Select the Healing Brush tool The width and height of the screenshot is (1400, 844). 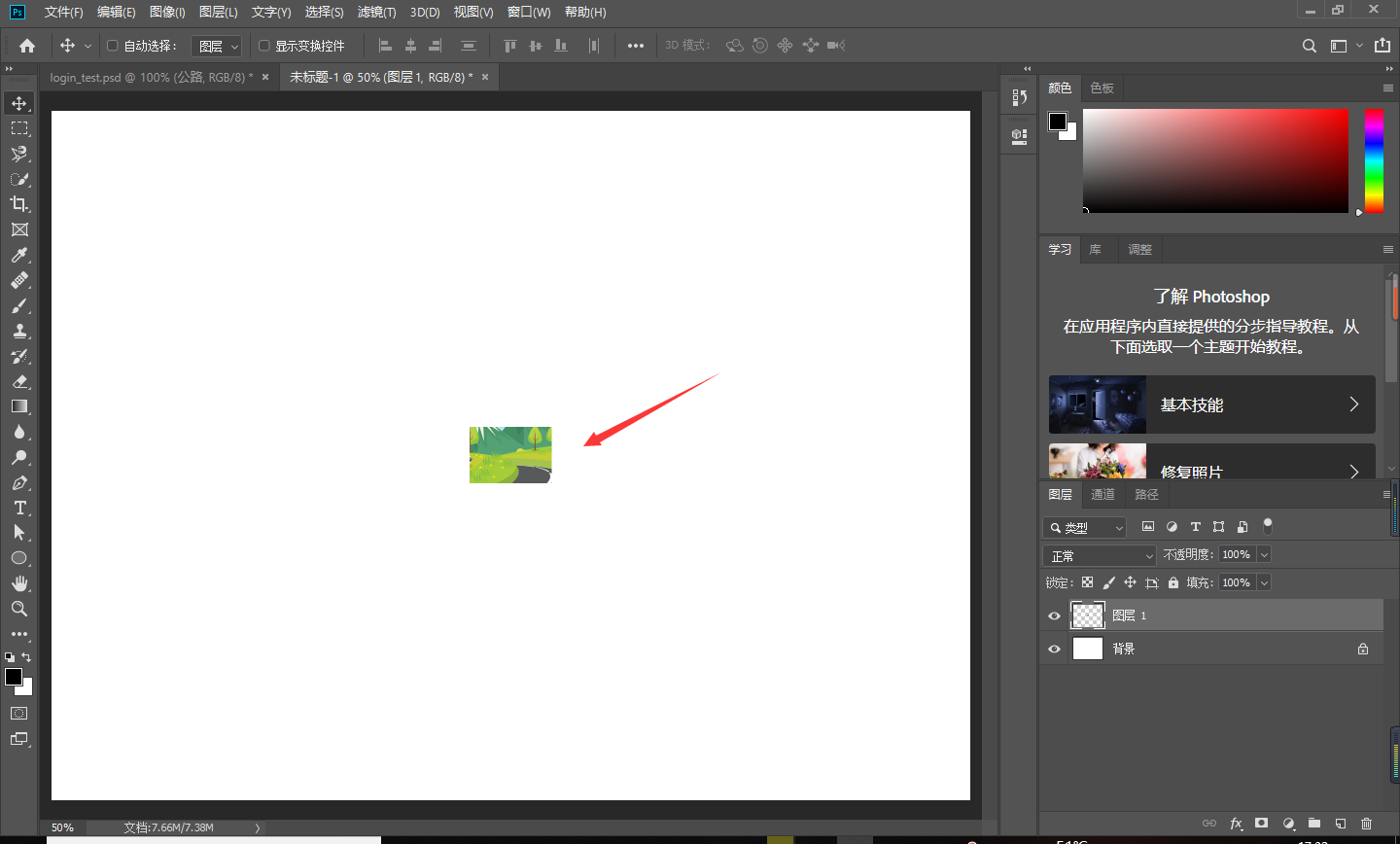tap(19, 280)
